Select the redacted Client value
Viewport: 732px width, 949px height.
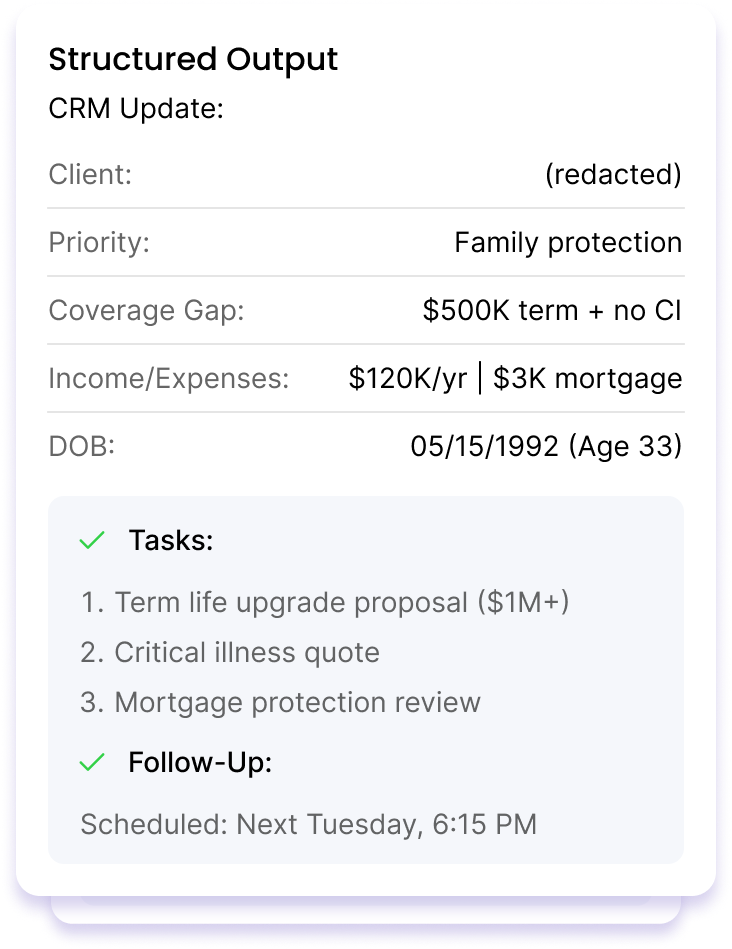click(613, 174)
